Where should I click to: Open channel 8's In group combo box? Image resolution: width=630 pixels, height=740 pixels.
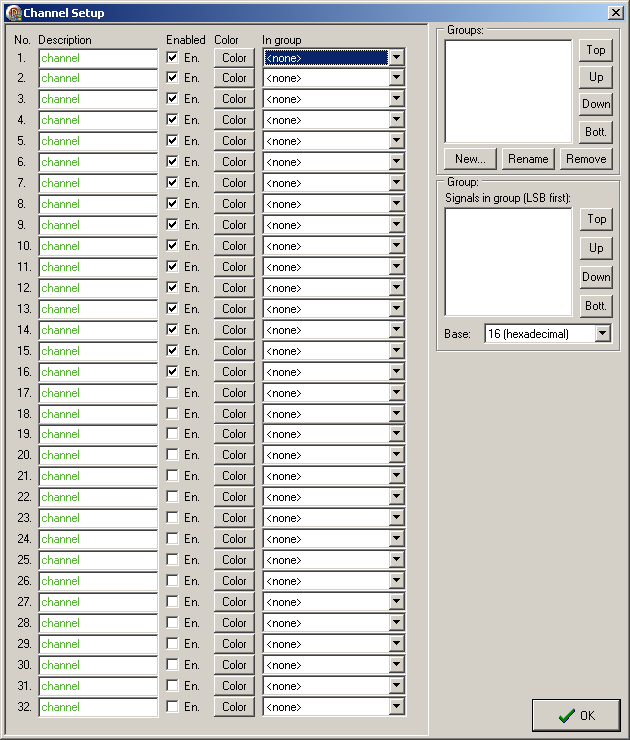tap(396, 204)
